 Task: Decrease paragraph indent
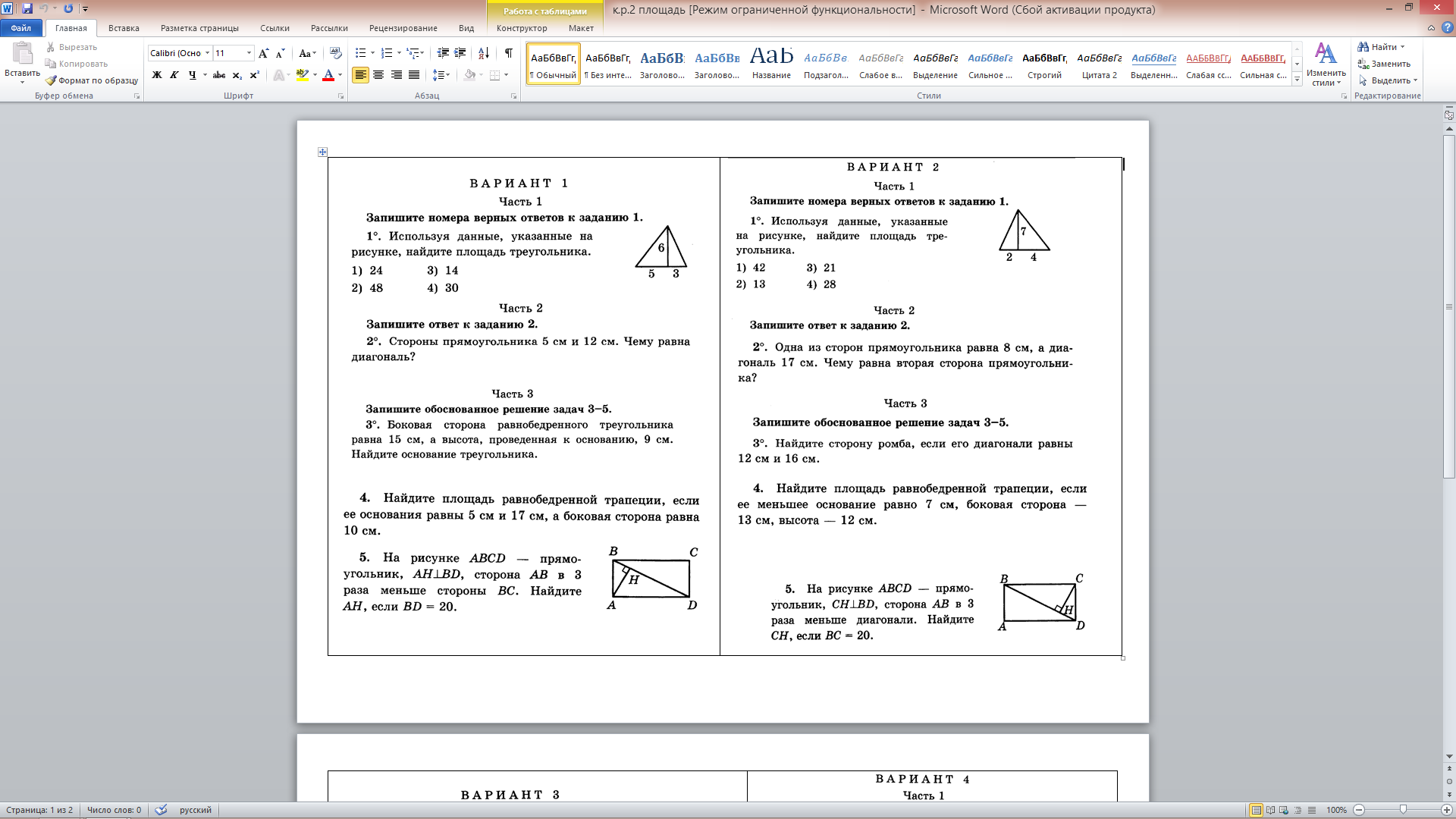coord(443,53)
